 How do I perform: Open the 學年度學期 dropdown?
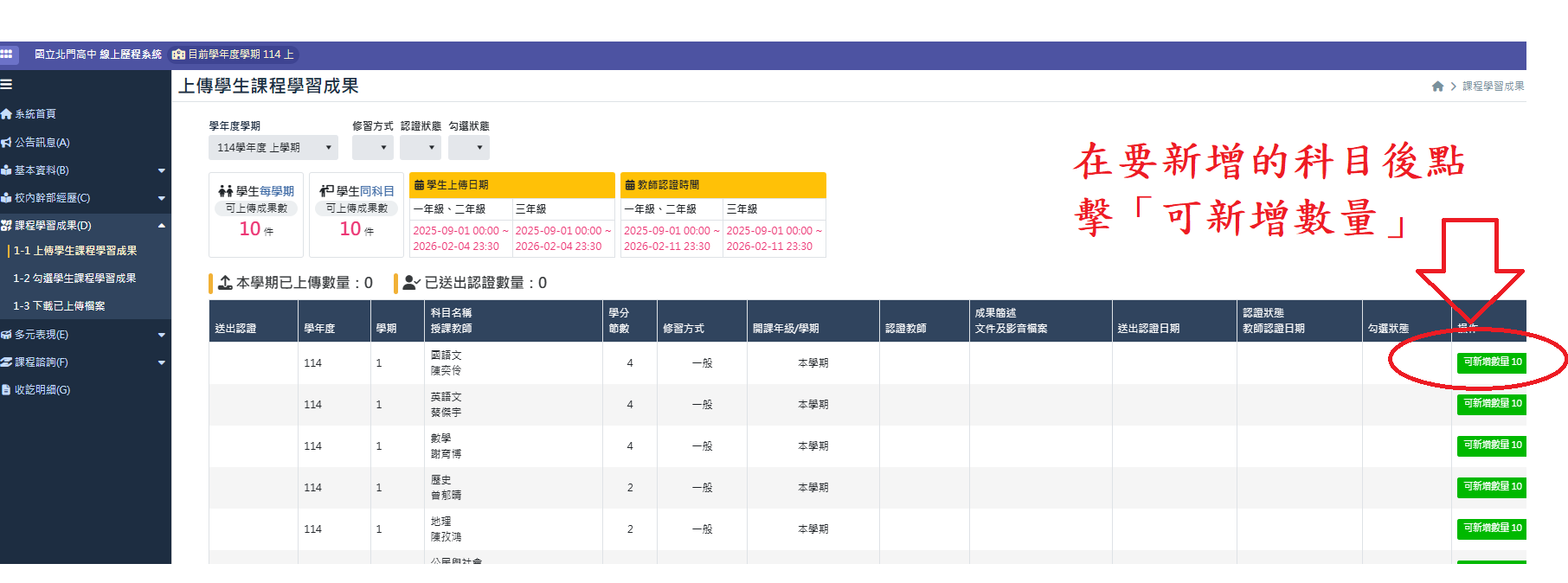(273, 148)
